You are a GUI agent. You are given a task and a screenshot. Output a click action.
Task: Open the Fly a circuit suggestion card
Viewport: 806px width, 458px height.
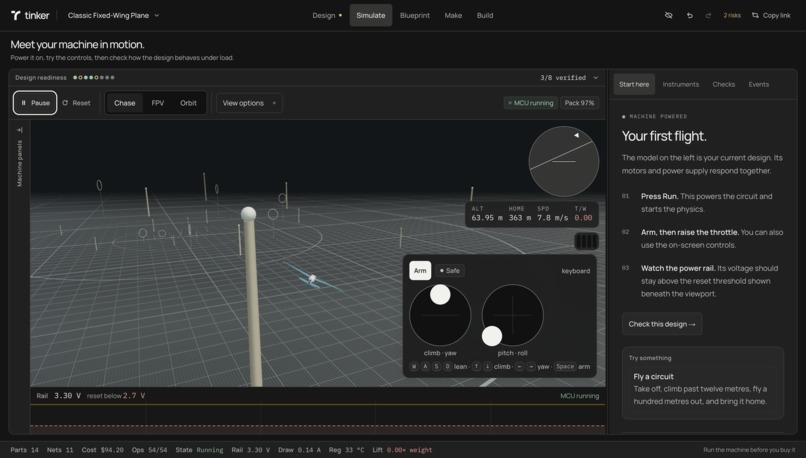click(x=702, y=389)
